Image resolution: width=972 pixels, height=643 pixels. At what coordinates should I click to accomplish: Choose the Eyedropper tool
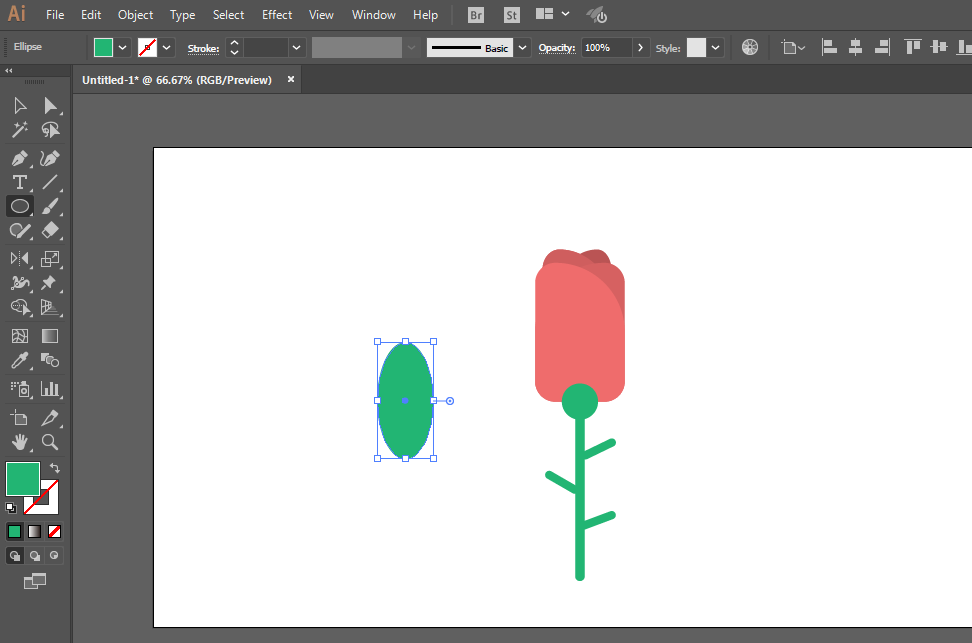coord(20,361)
